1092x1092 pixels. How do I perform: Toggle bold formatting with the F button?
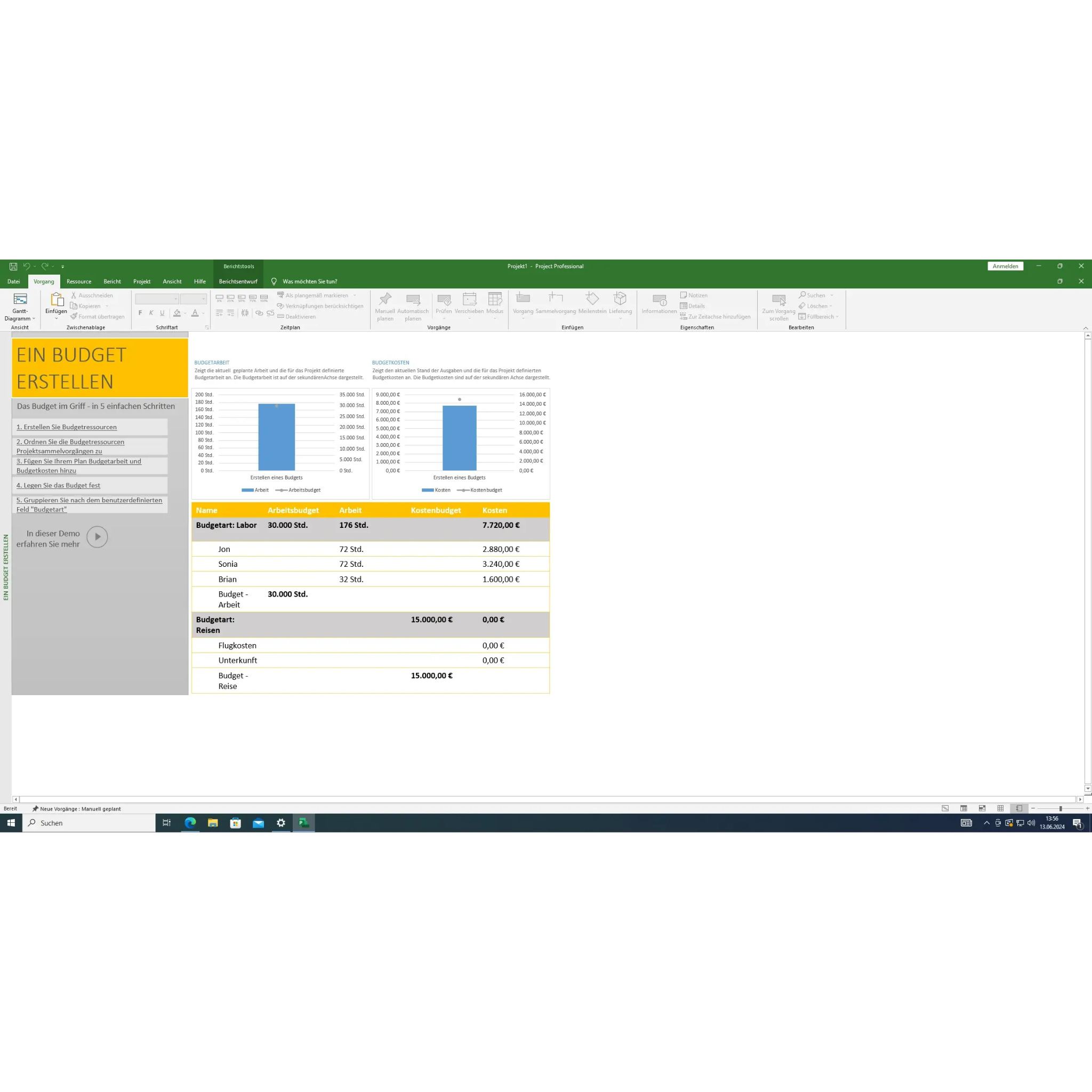(140, 312)
